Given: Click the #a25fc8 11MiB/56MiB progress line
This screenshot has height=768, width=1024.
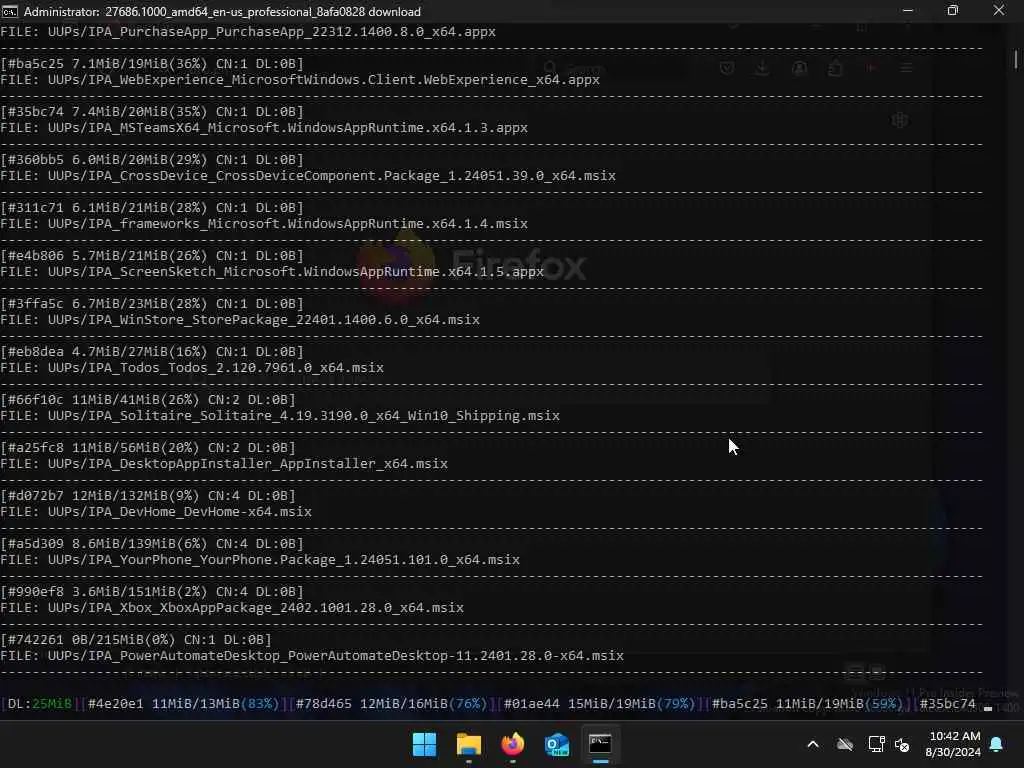Looking at the screenshot, I should tap(148, 447).
